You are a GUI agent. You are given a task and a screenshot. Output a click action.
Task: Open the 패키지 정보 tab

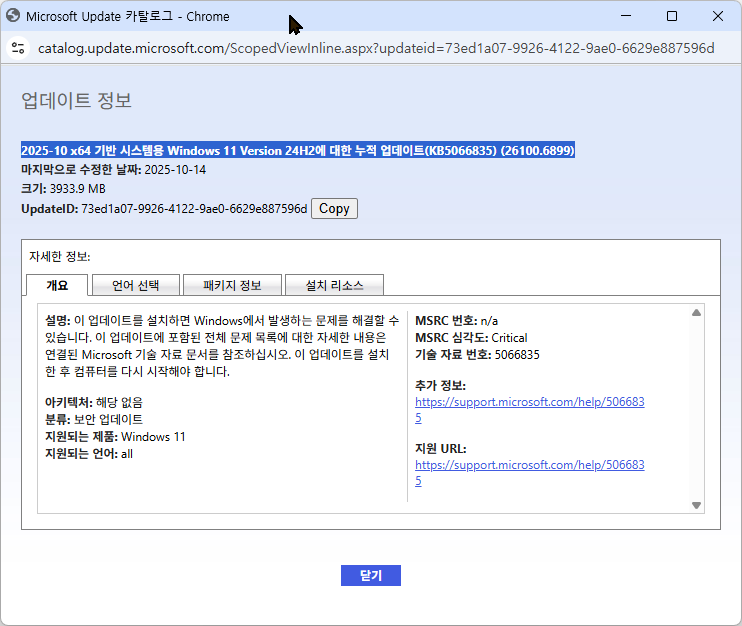coord(232,285)
